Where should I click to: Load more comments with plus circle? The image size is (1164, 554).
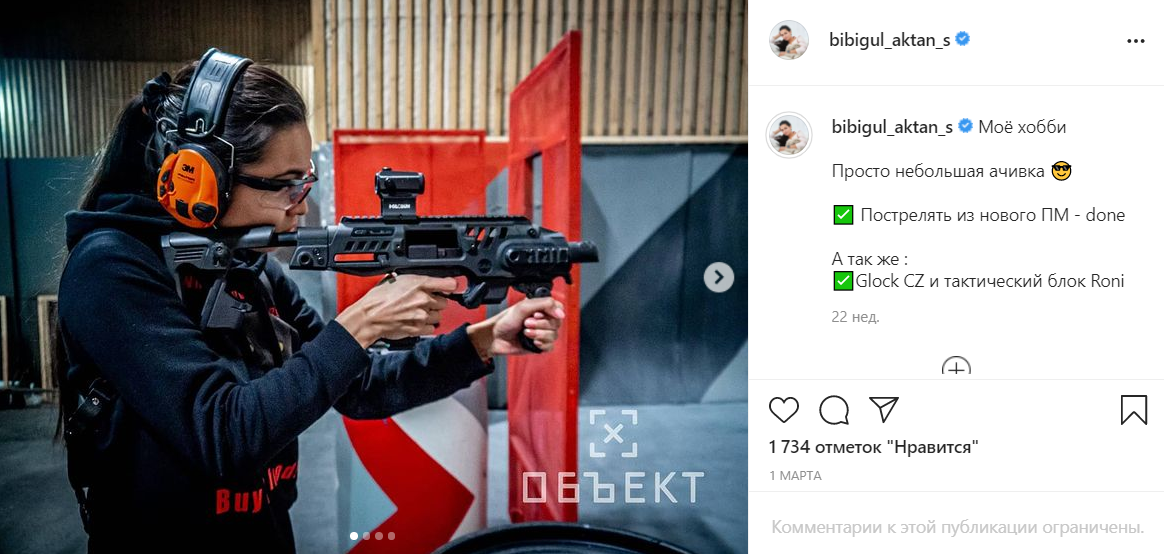coord(956,366)
